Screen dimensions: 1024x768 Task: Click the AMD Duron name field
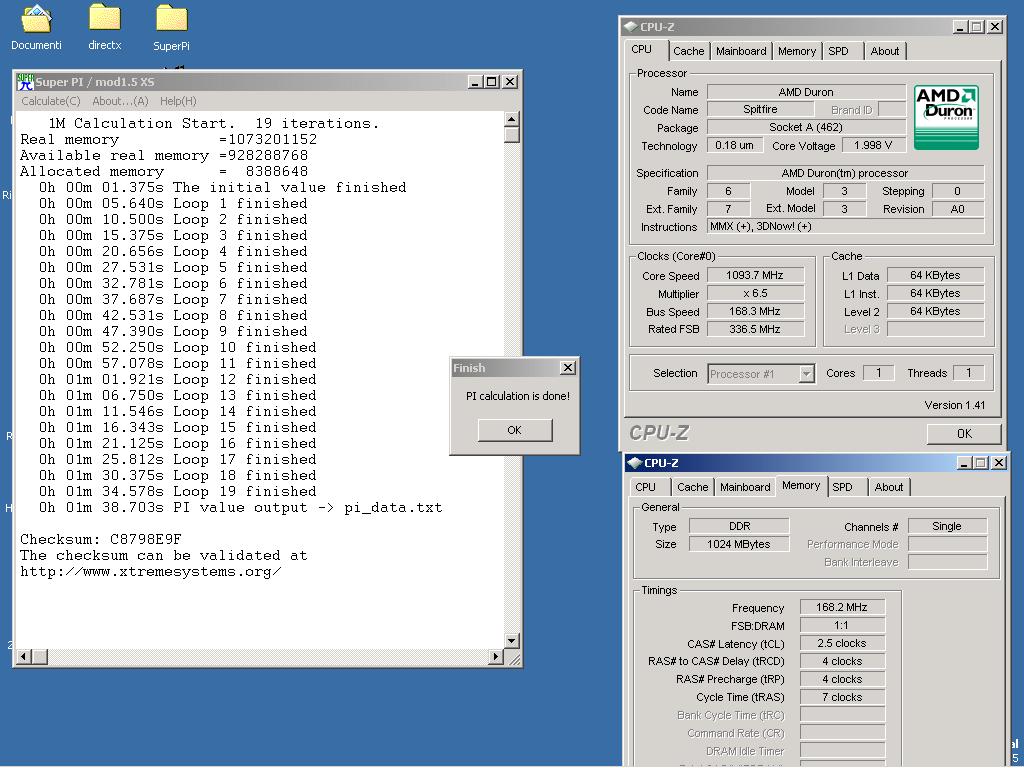[806, 92]
